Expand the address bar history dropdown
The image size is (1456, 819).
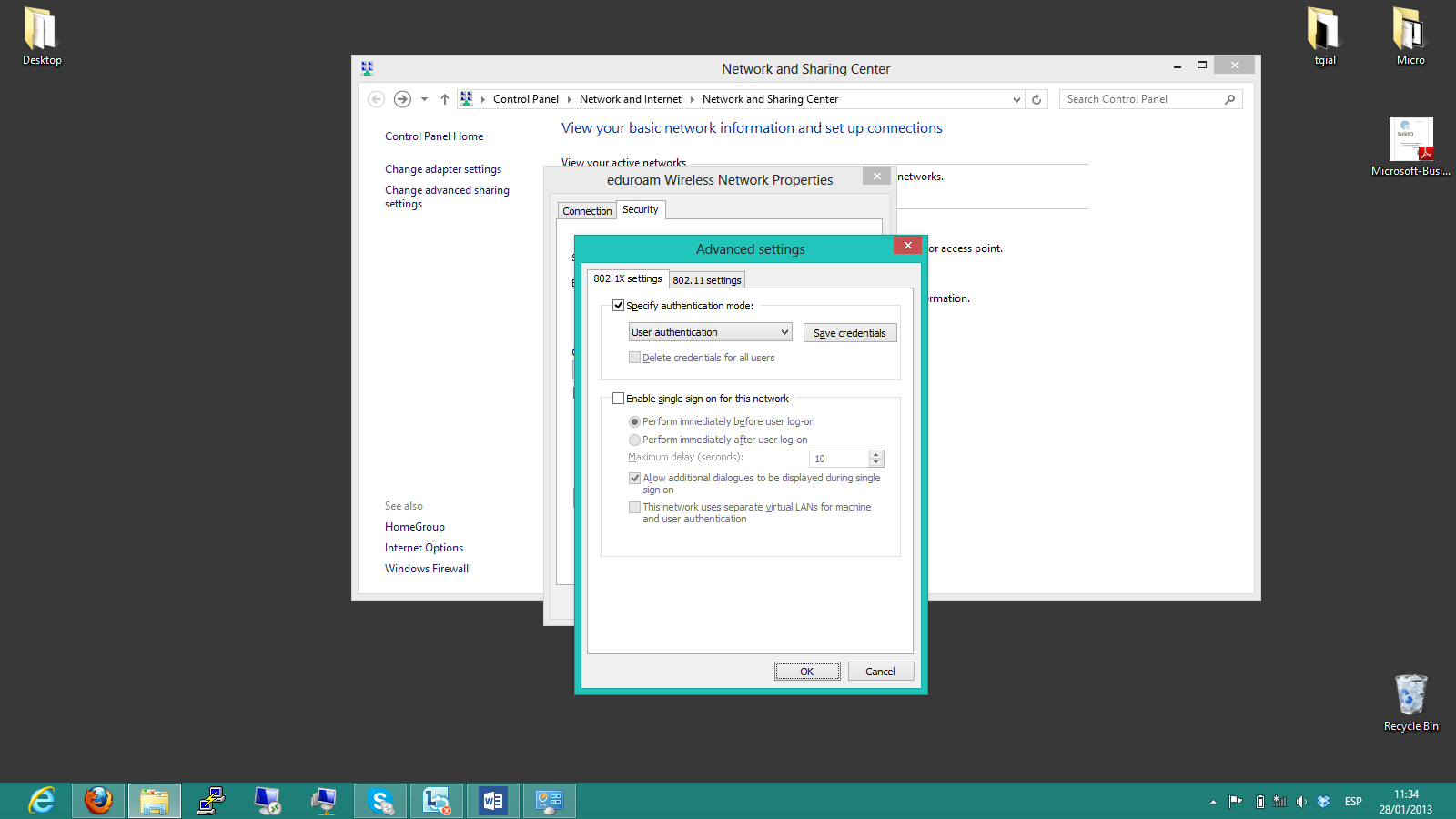click(1016, 99)
